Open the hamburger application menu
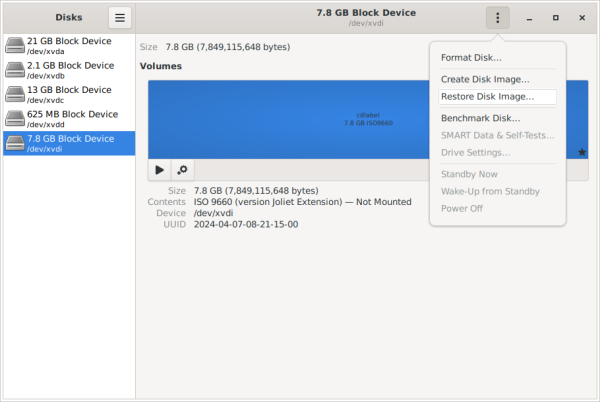The image size is (600, 402). tap(120, 17)
